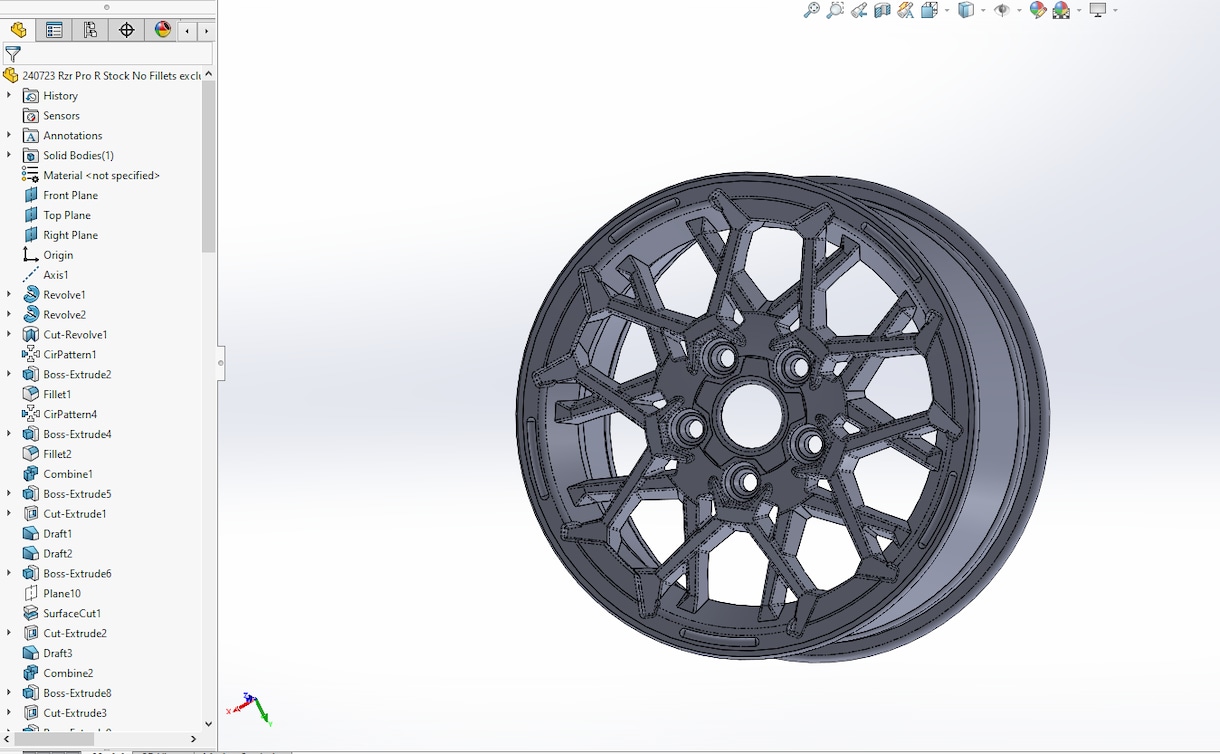The image size is (1220, 754).
Task: Expand the Annotations folder
Action: click(x=9, y=135)
